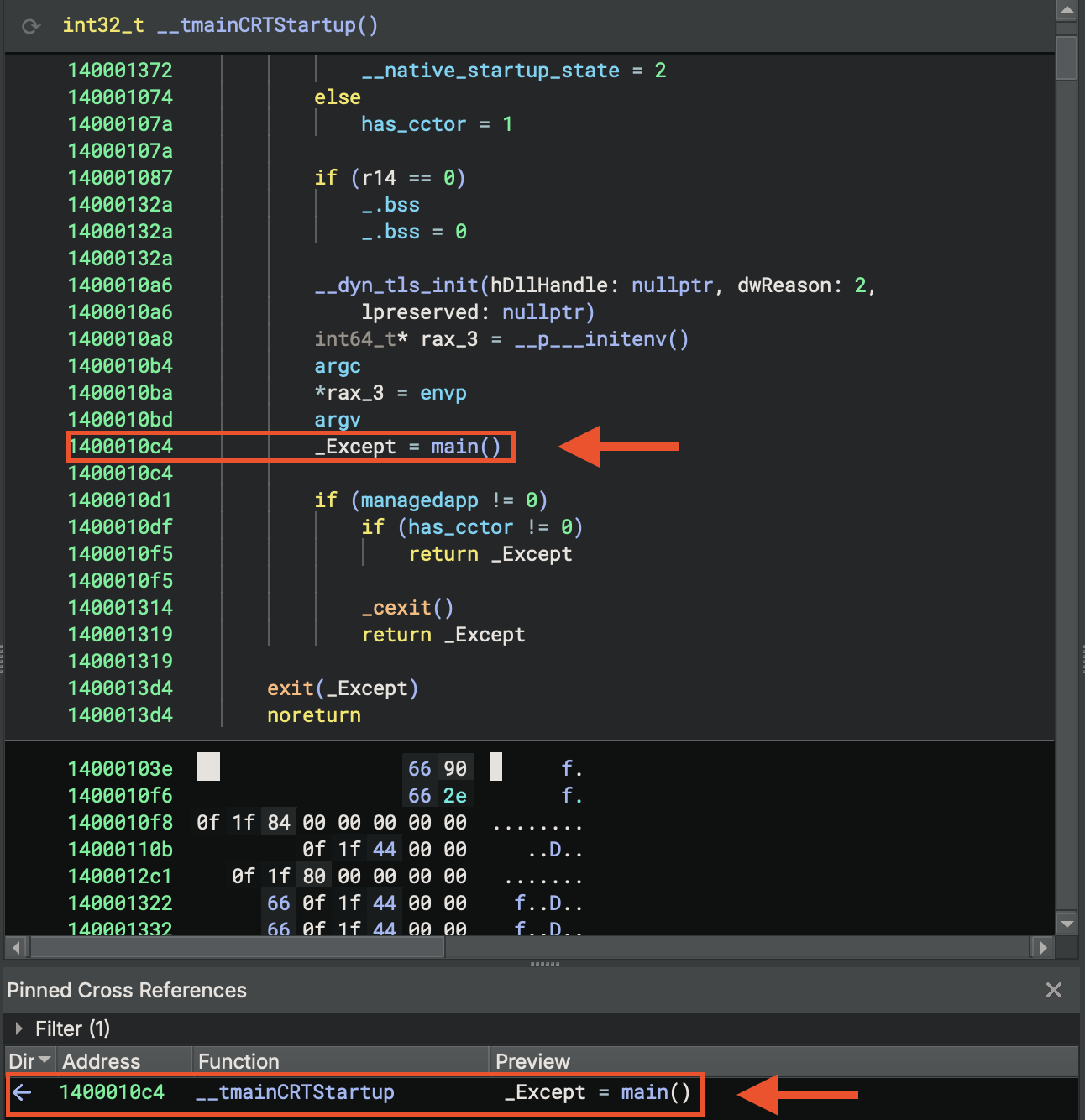1085x1120 pixels.
Task: Click the scroll down arrow of the code view
Action: (1067, 924)
